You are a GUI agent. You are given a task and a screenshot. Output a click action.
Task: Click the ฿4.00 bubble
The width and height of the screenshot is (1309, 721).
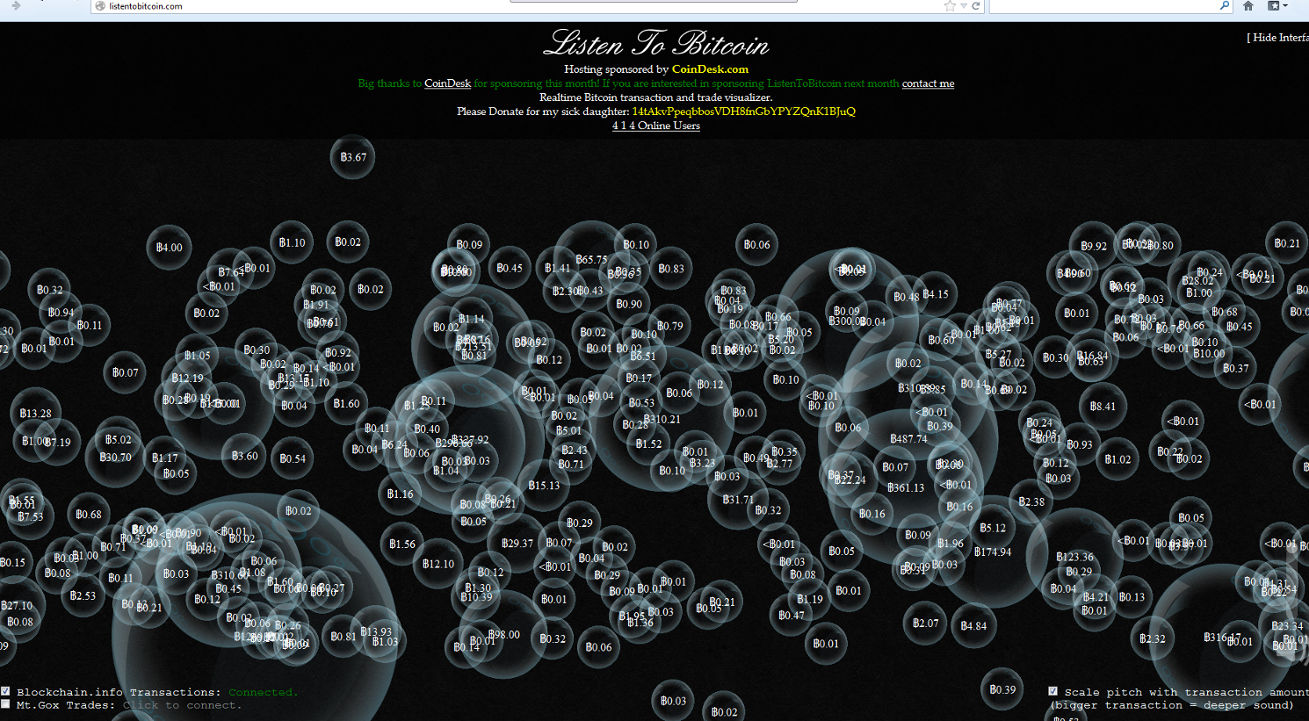[x=169, y=247]
